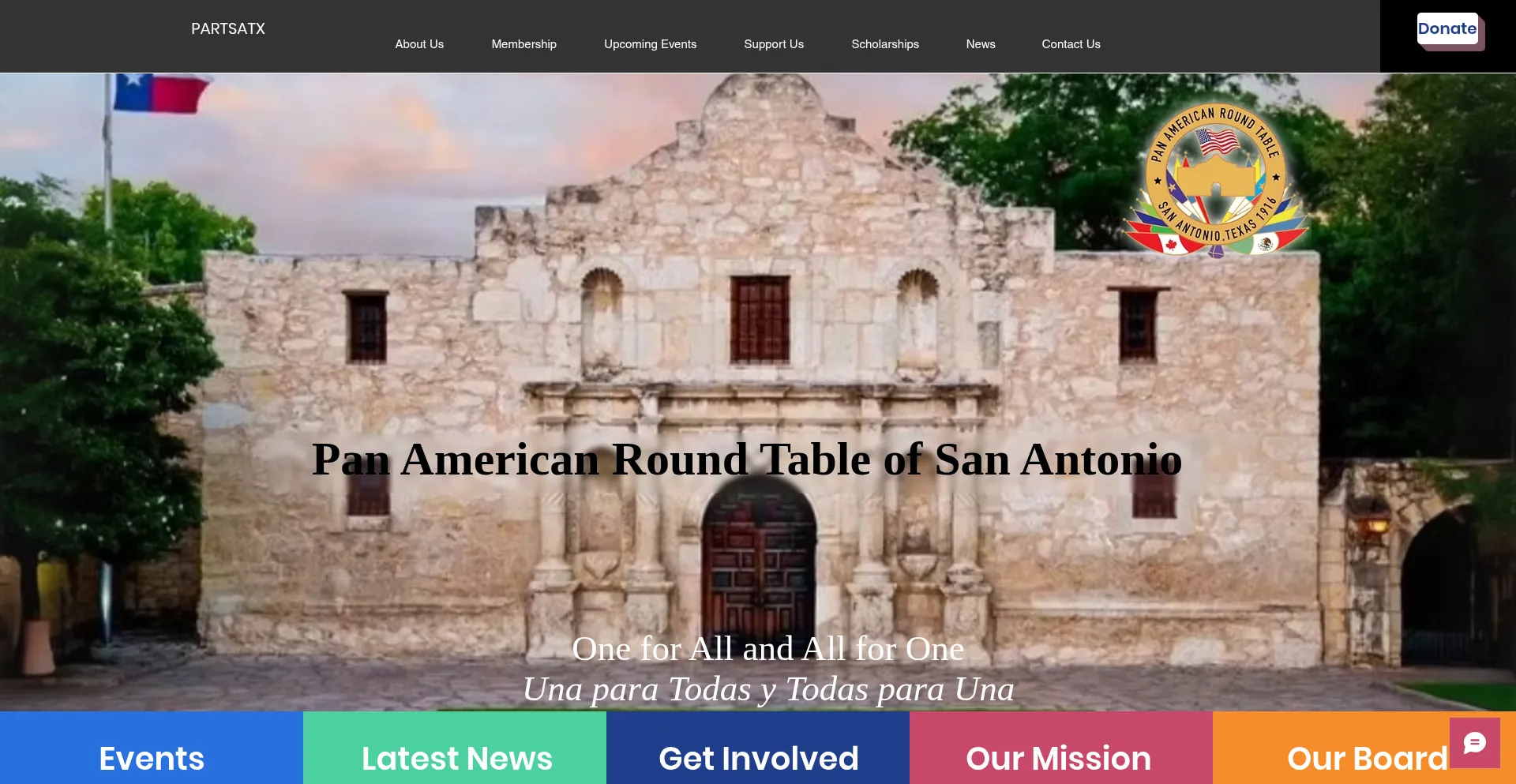Open the About Us menu
This screenshot has width=1516, height=784.
tap(419, 44)
